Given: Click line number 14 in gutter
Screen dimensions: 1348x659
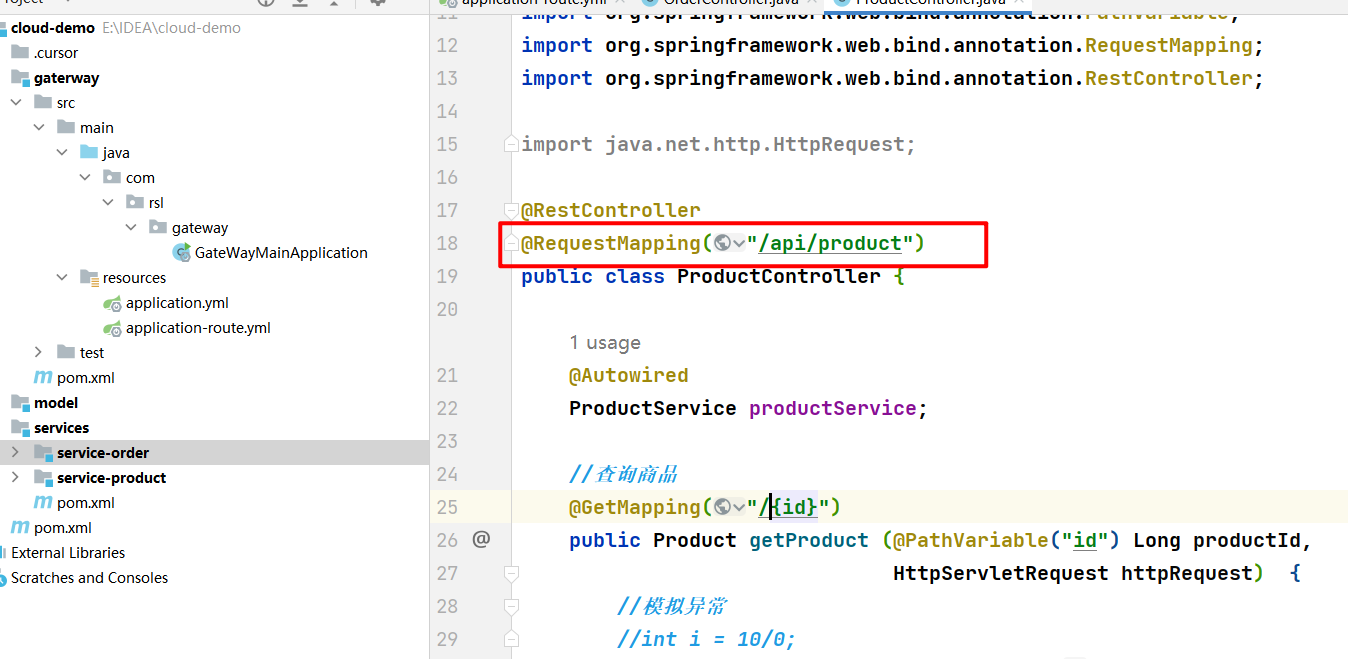Looking at the screenshot, I should click(447, 111).
